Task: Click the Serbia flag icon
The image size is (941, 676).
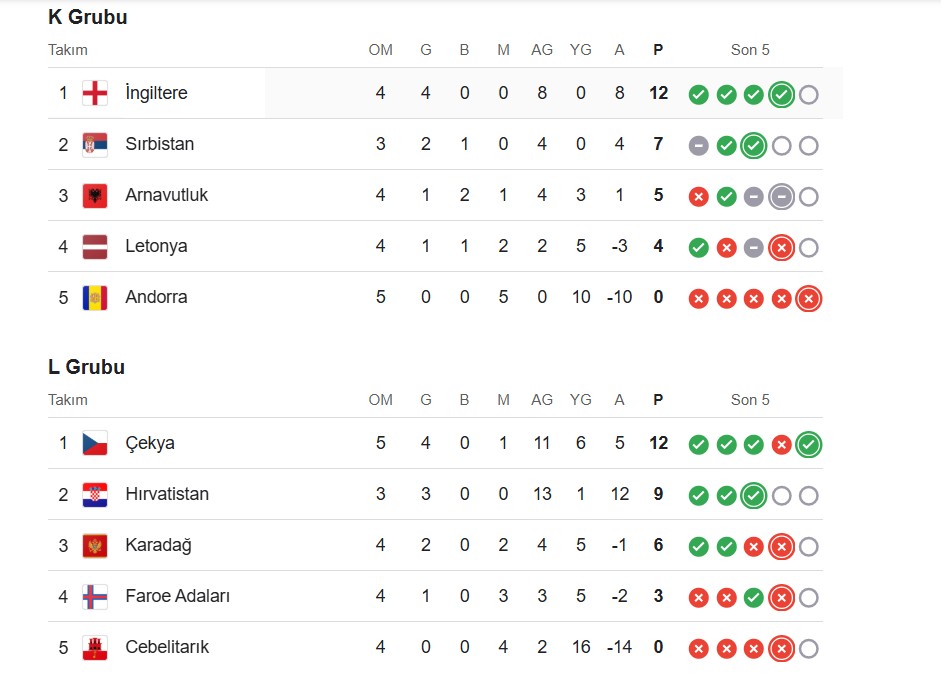Action: point(95,144)
